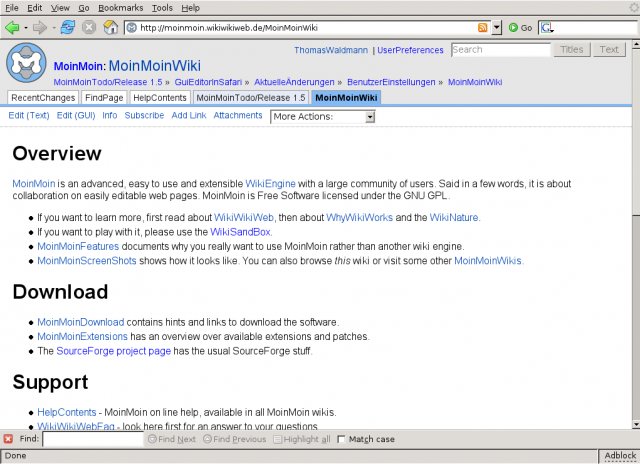Click the browser Back arrow icon
Image resolution: width=640 pixels, height=464 pixels.
[12, 27]
